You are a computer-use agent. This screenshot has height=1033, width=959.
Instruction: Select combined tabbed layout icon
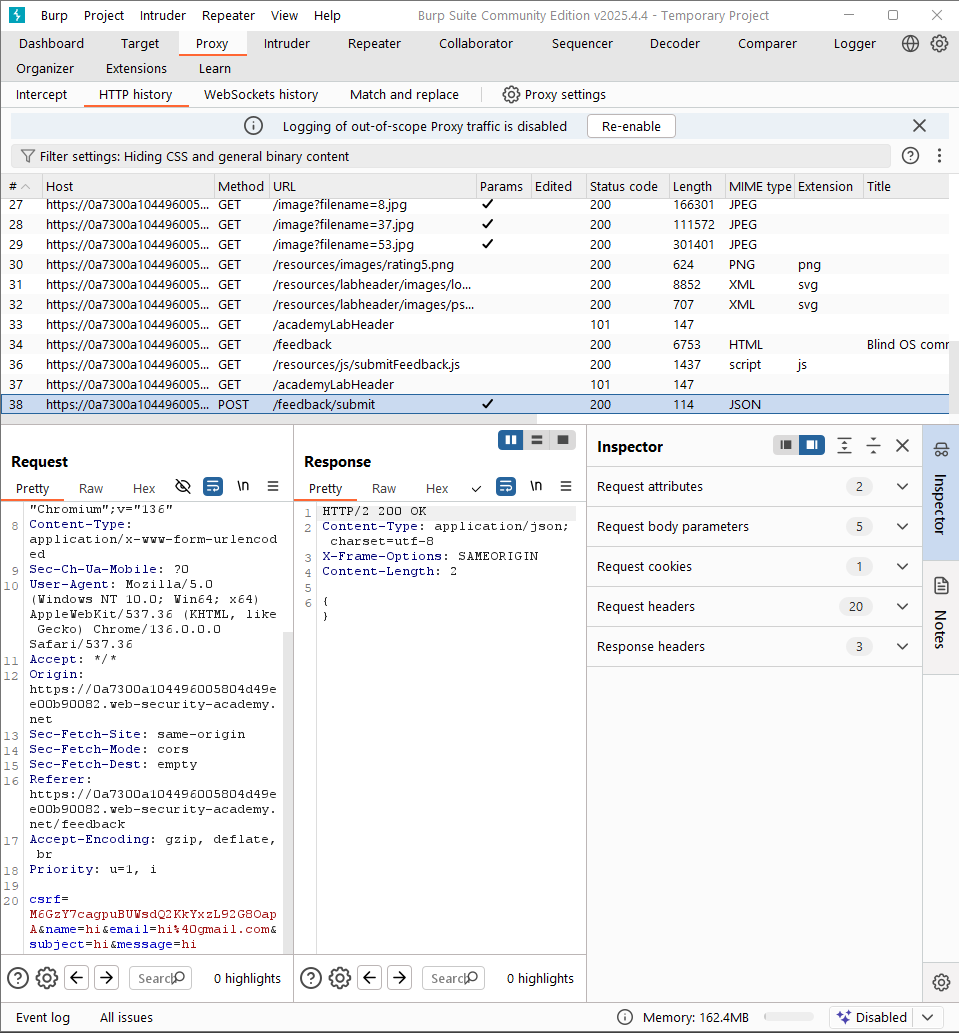pyautogui.click(x=562, y=440)
